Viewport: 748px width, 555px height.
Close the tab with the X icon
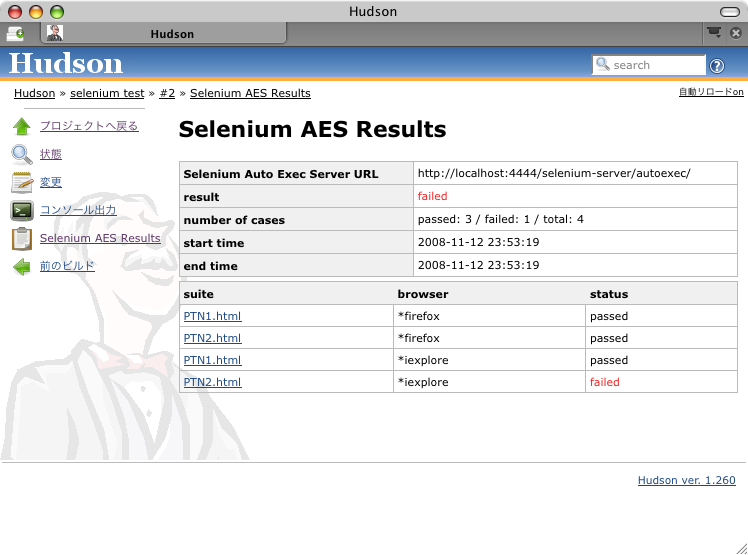click(x=736, y=33)
